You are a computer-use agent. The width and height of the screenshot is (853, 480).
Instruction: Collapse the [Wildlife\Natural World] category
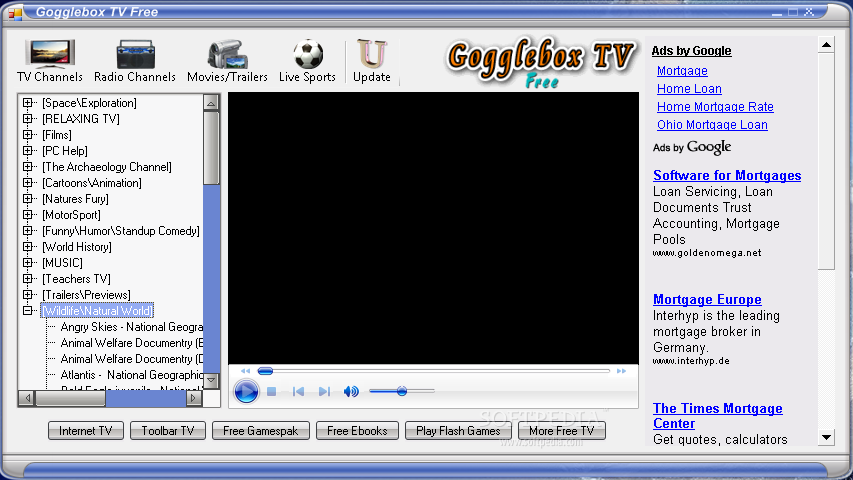[27, 311]
